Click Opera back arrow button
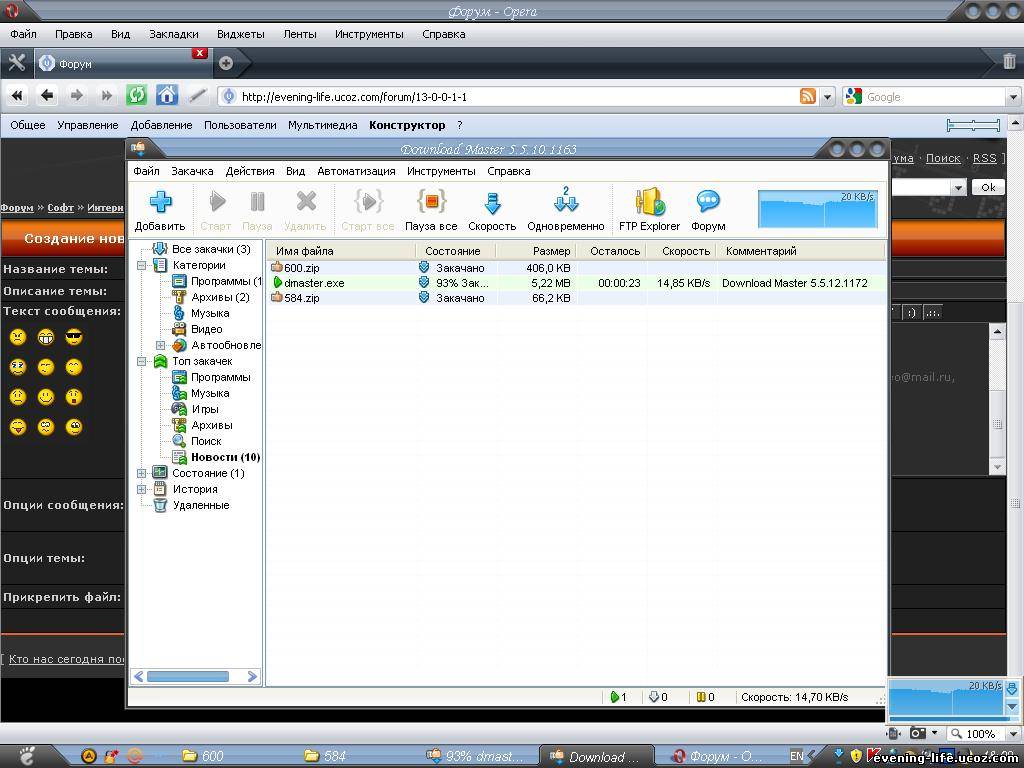 [47, 96]
